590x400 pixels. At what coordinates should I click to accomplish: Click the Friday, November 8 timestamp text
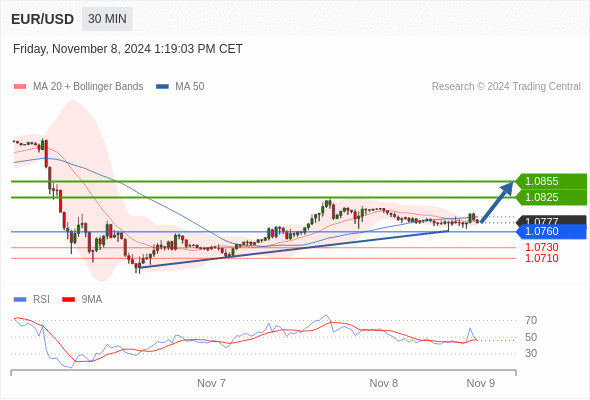click(x=128, y=49)
